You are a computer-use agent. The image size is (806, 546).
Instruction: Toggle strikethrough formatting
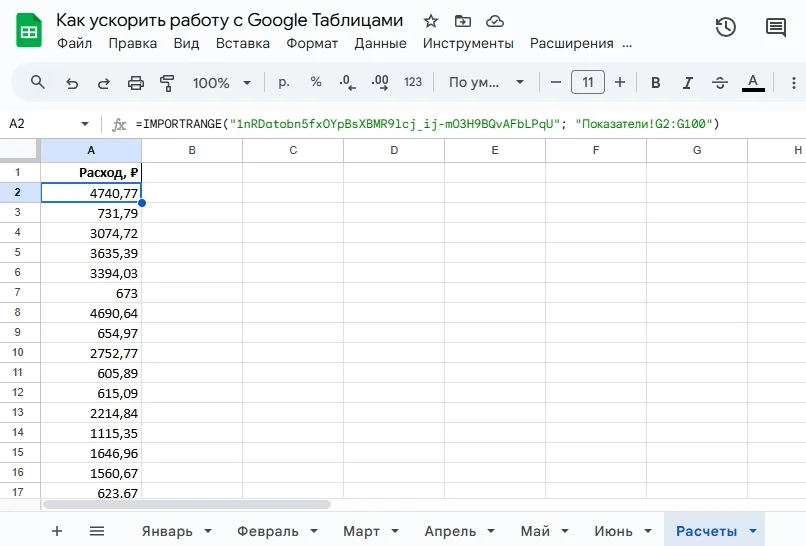pos(720,82)
